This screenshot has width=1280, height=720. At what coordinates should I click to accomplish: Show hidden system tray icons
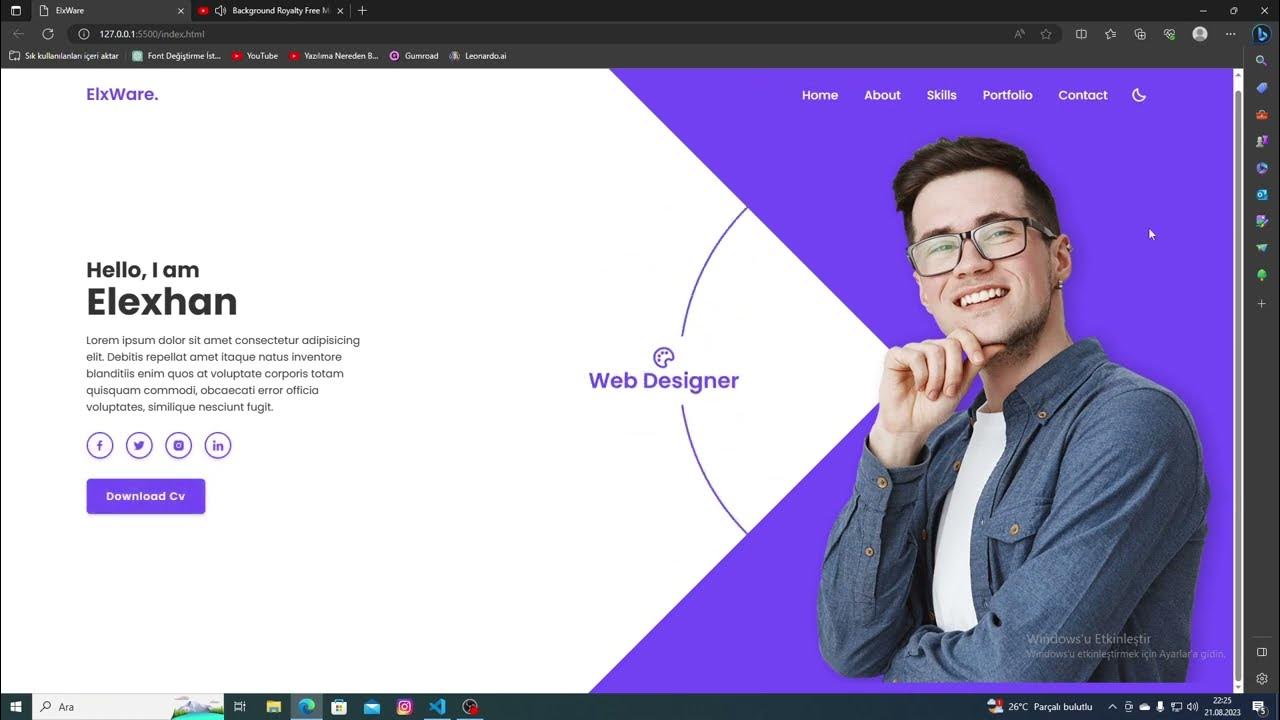click(x=1112, y=707)
